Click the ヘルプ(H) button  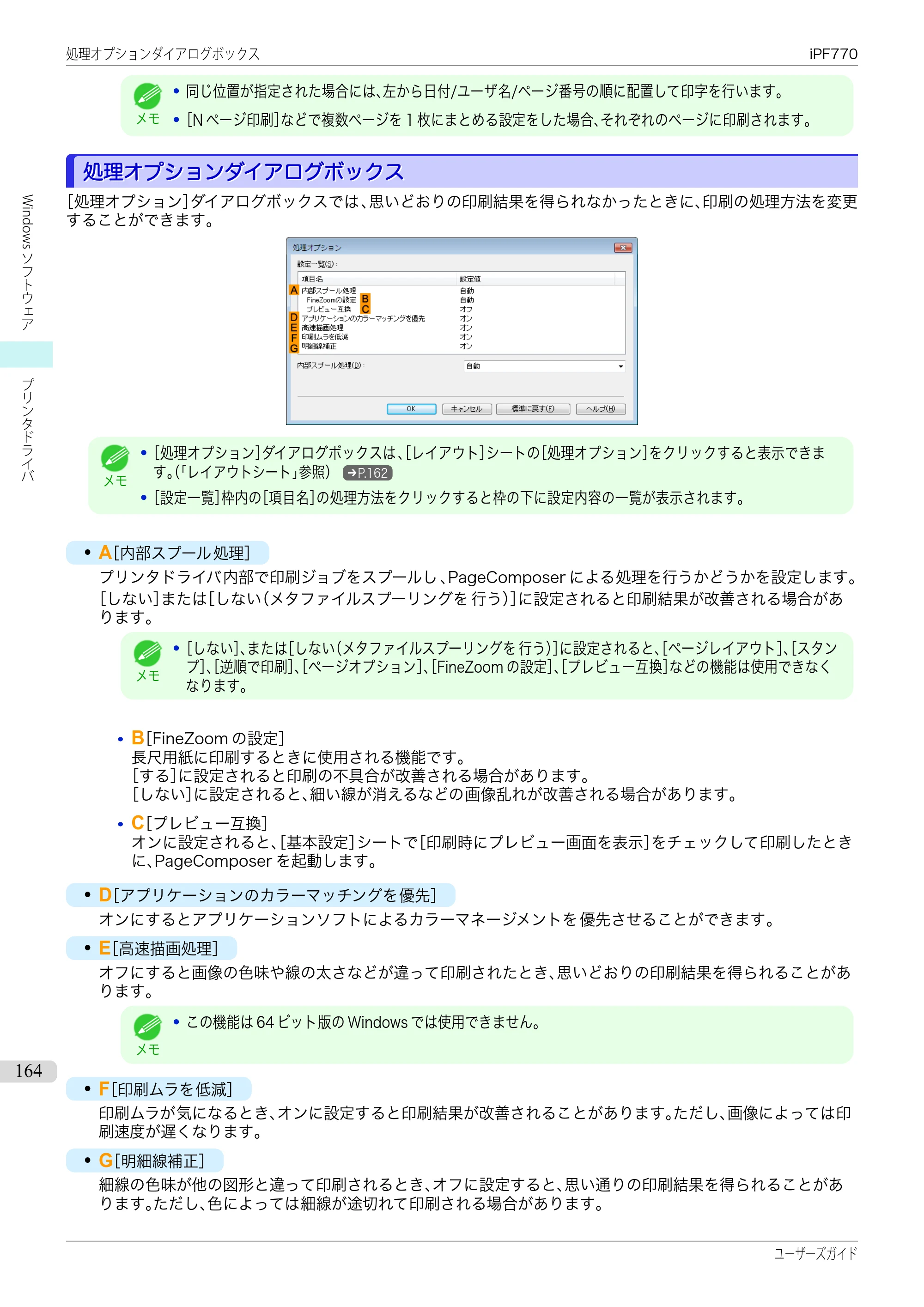click(600, 409)
